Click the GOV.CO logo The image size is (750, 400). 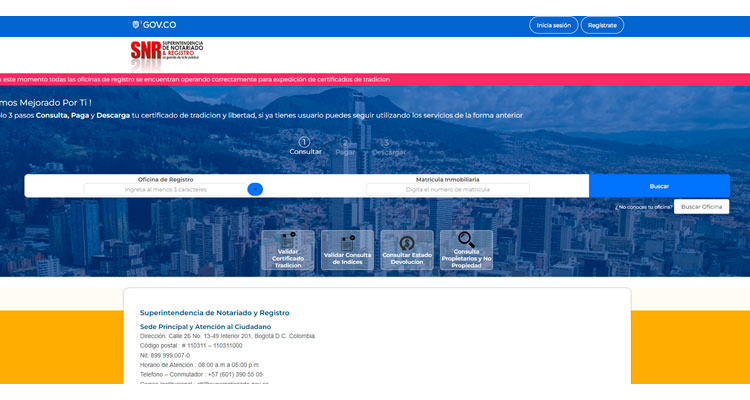click(x=154, y=25)
